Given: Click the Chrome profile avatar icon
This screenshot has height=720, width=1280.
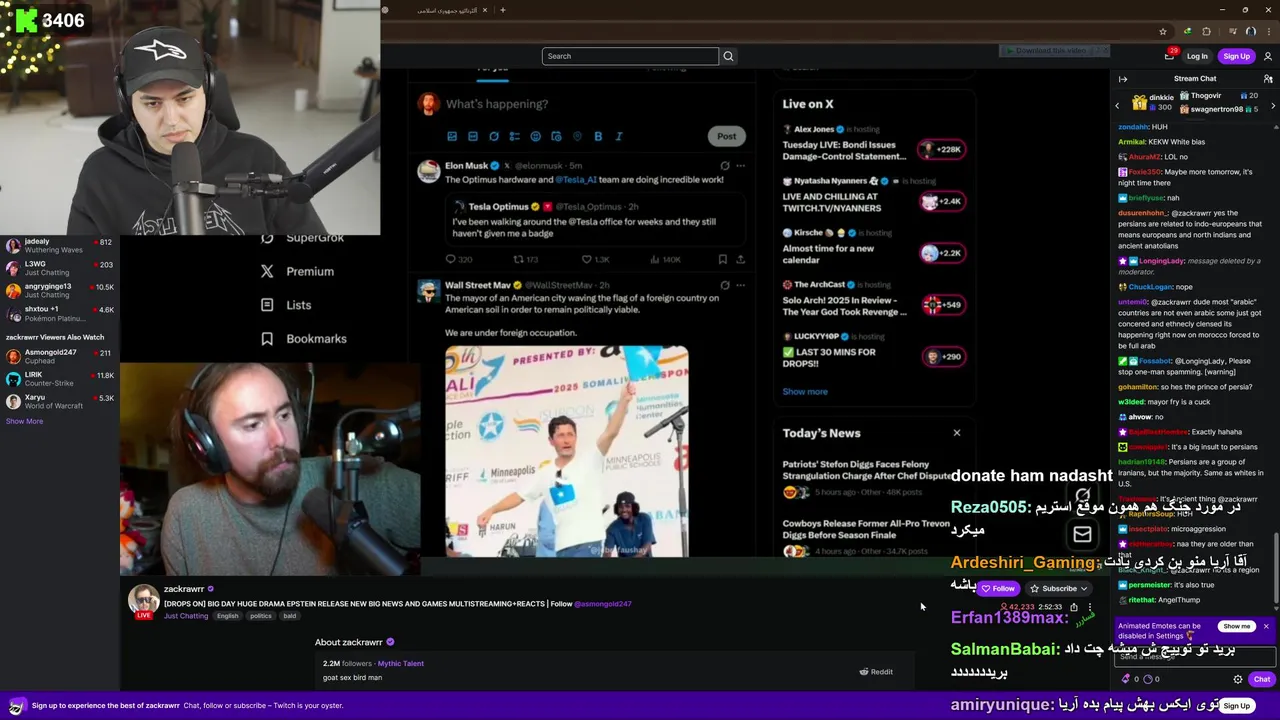Looking at the screenshot, I should 1250,32.
